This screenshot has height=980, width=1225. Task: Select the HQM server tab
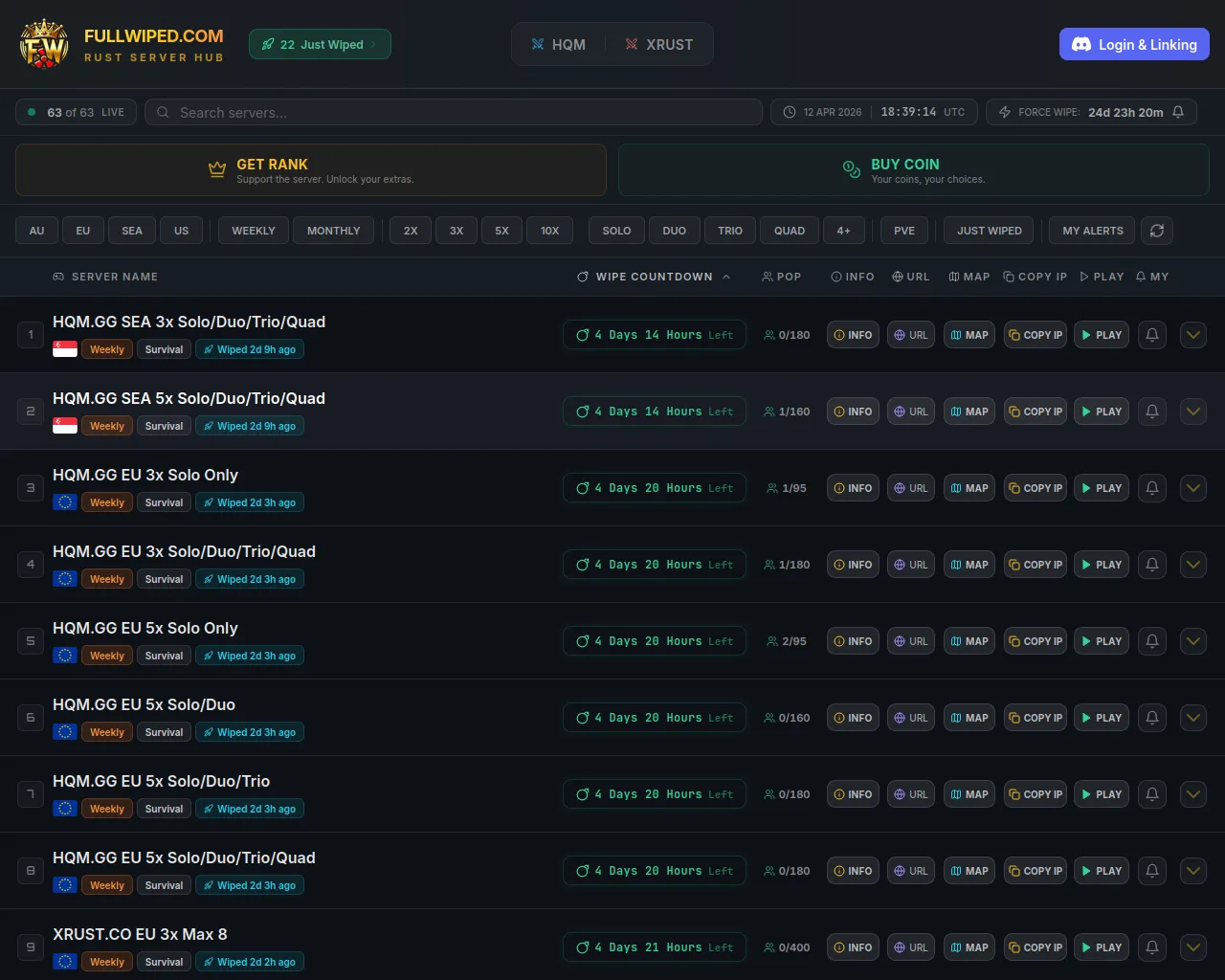558,44
